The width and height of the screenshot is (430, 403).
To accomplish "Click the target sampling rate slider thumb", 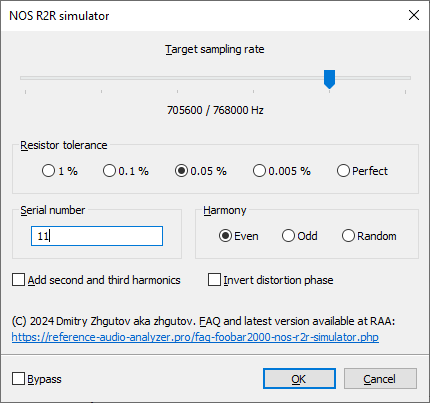I will click(329, 79).
